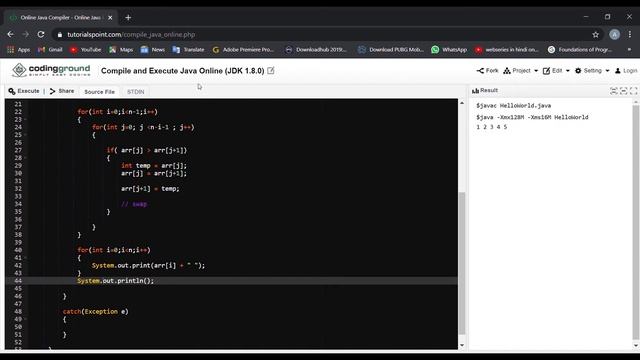Viewport: 640px width, 360px height.
Task: Collapse the code fold at line 23
Action: click(25, 120)
